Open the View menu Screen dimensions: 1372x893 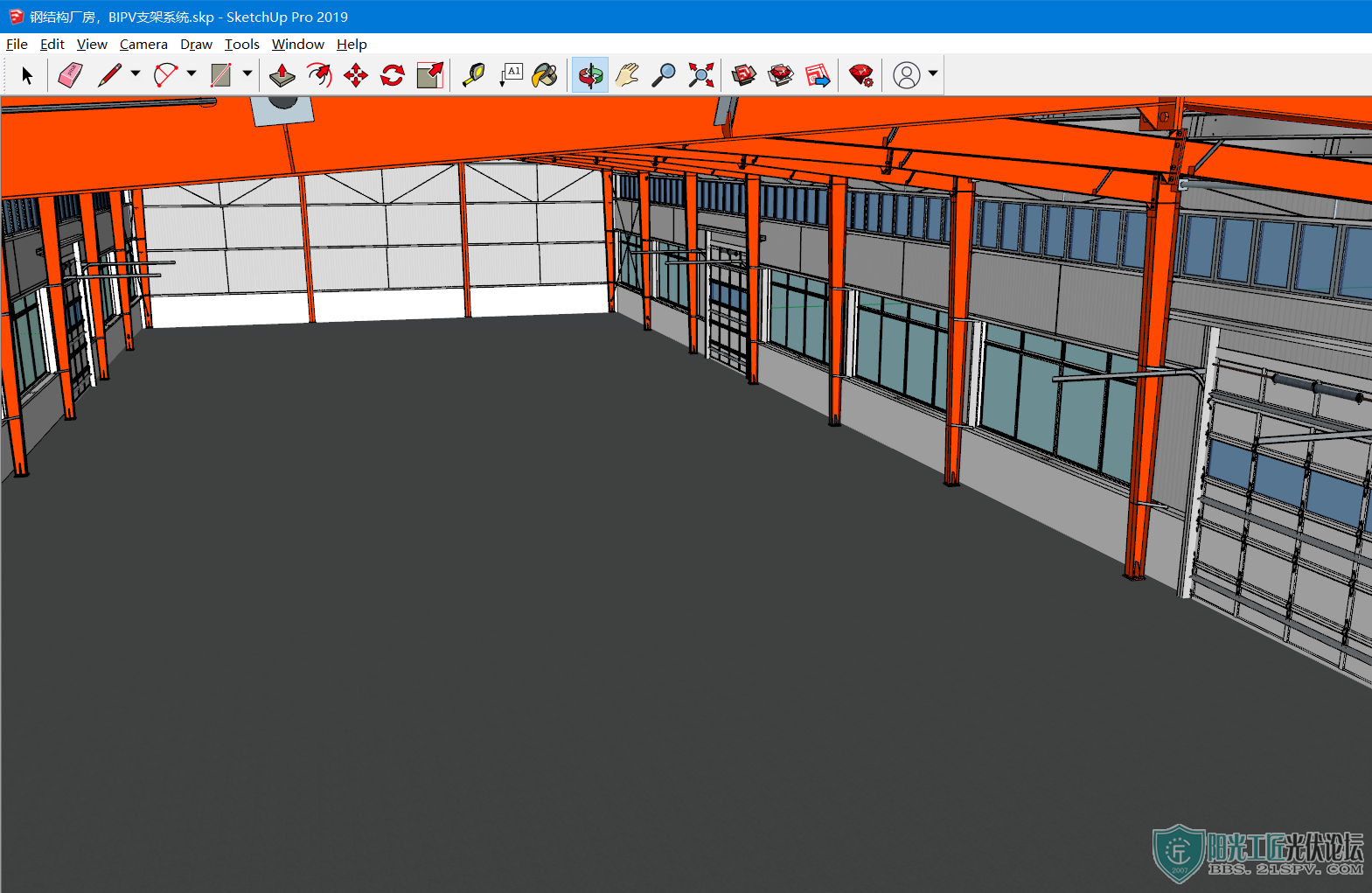92,44
